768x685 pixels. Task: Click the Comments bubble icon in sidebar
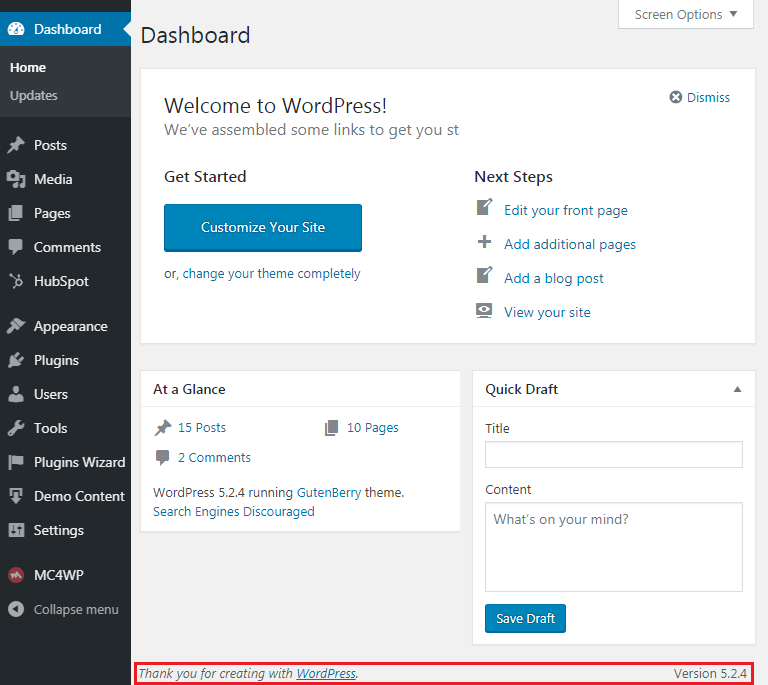tap(16, 247)
